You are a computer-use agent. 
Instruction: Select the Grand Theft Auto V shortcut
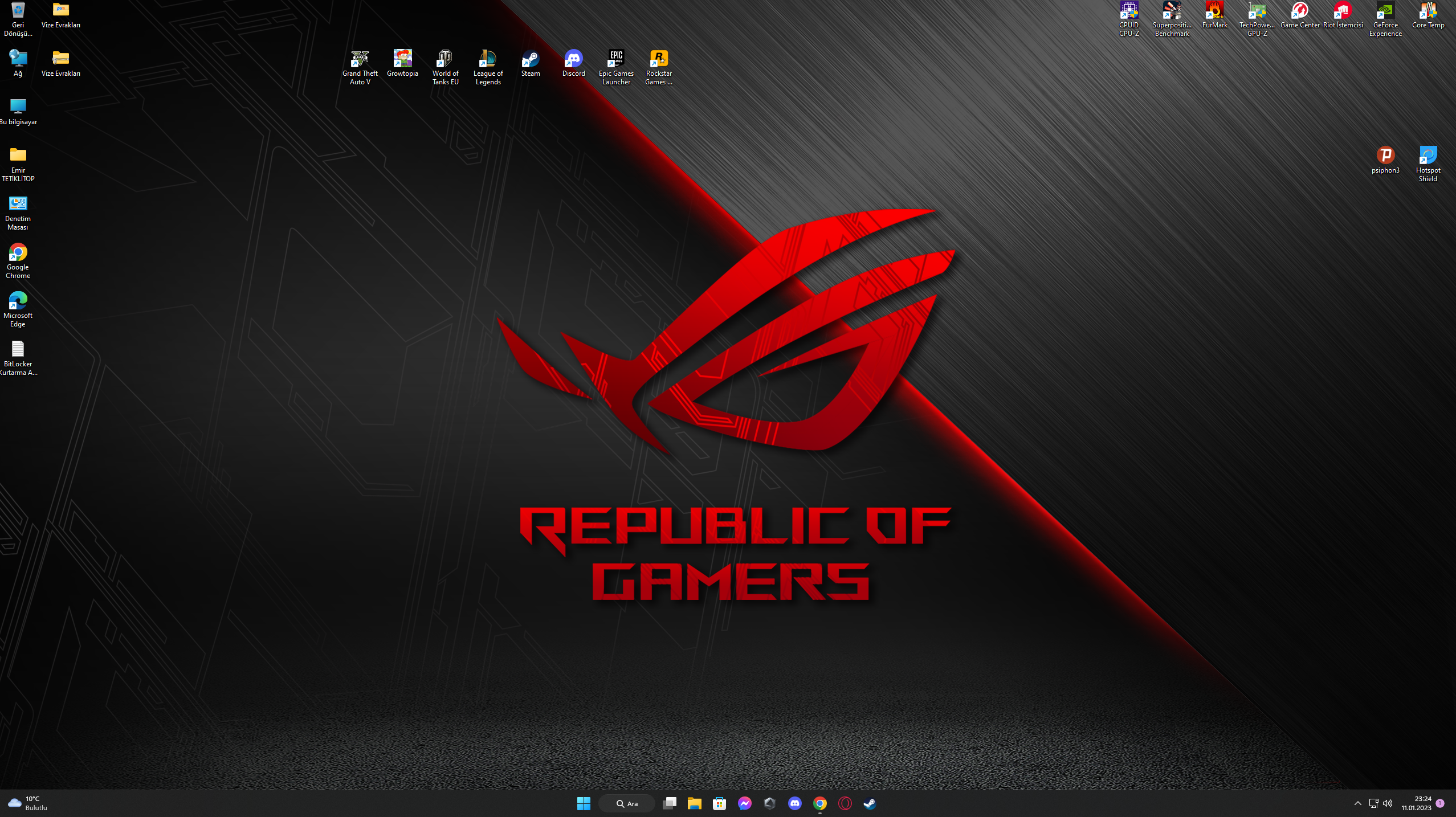pos(360,67)
